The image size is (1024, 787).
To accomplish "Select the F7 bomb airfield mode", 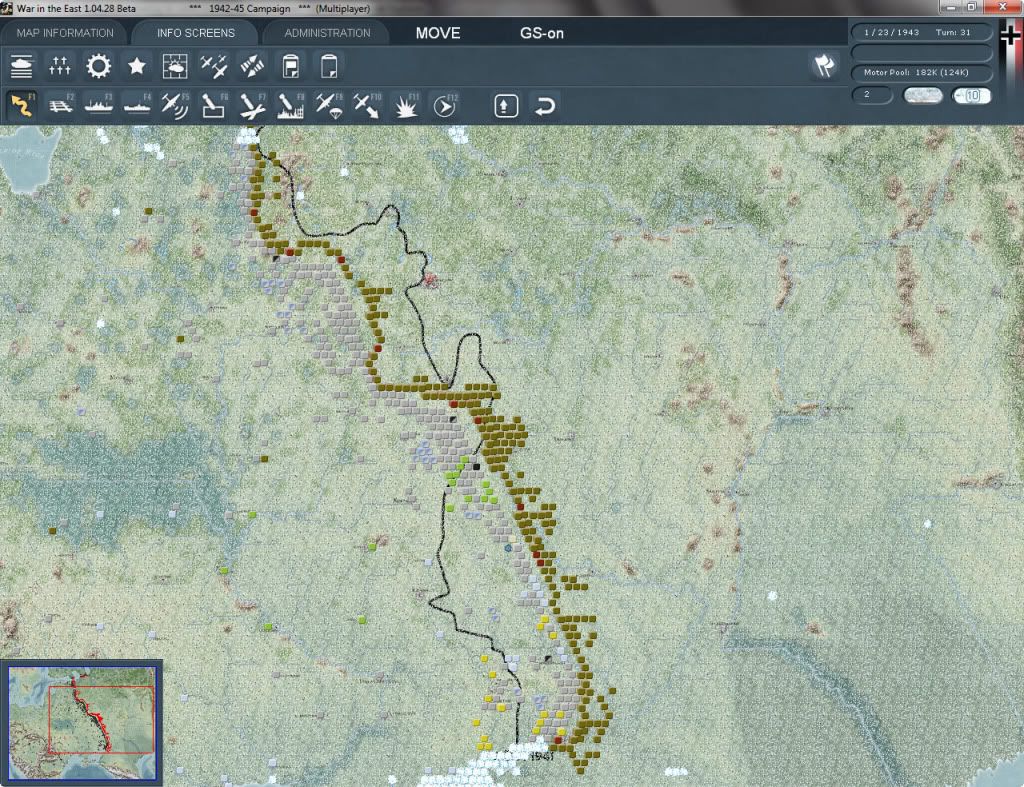I will [252, 105].
